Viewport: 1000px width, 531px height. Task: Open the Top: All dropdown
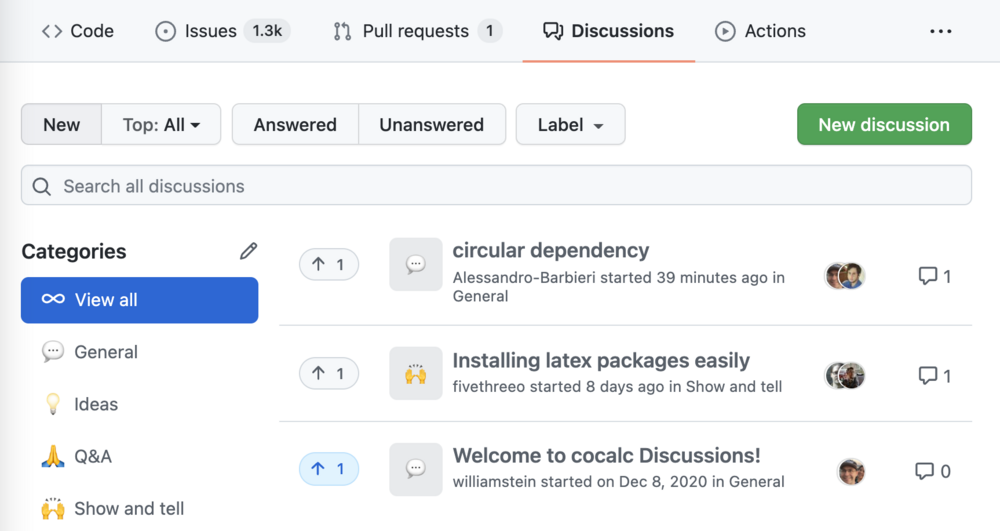(x=161, y=125)
